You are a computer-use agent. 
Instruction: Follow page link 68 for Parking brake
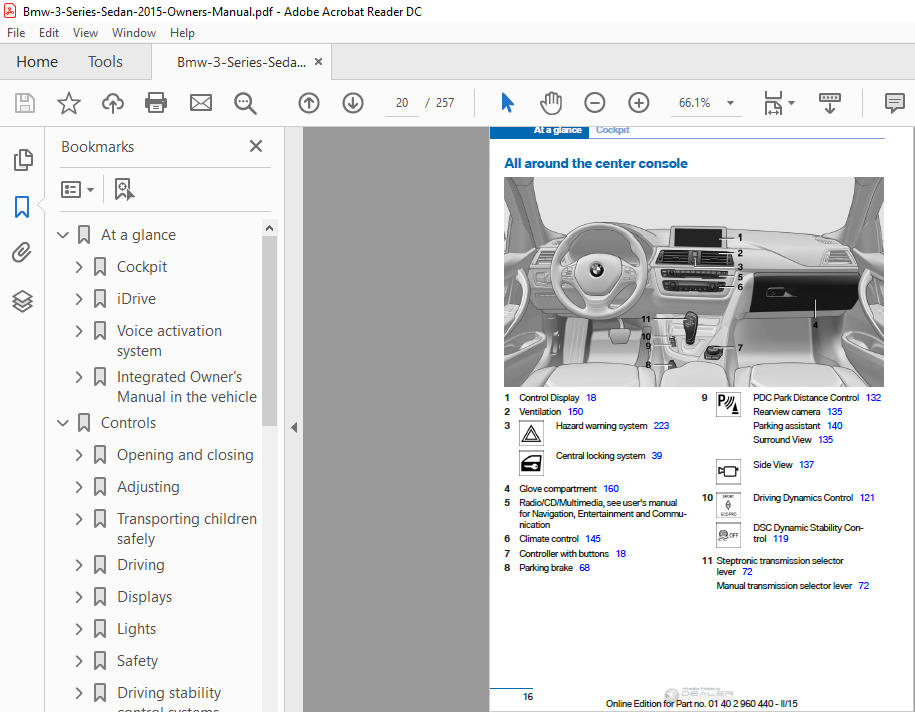[585, 568]
